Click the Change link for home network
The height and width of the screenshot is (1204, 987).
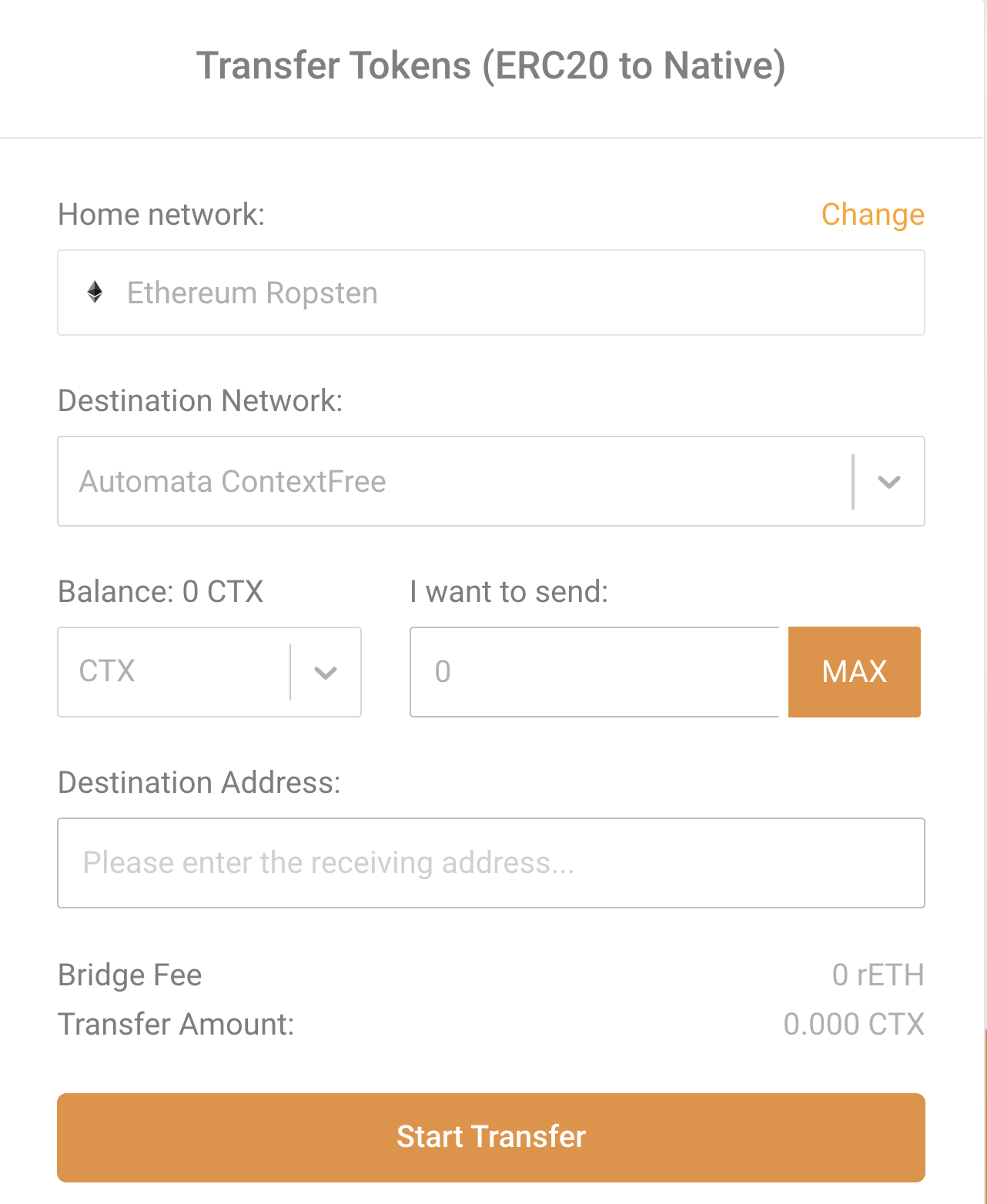pos(872,214)
